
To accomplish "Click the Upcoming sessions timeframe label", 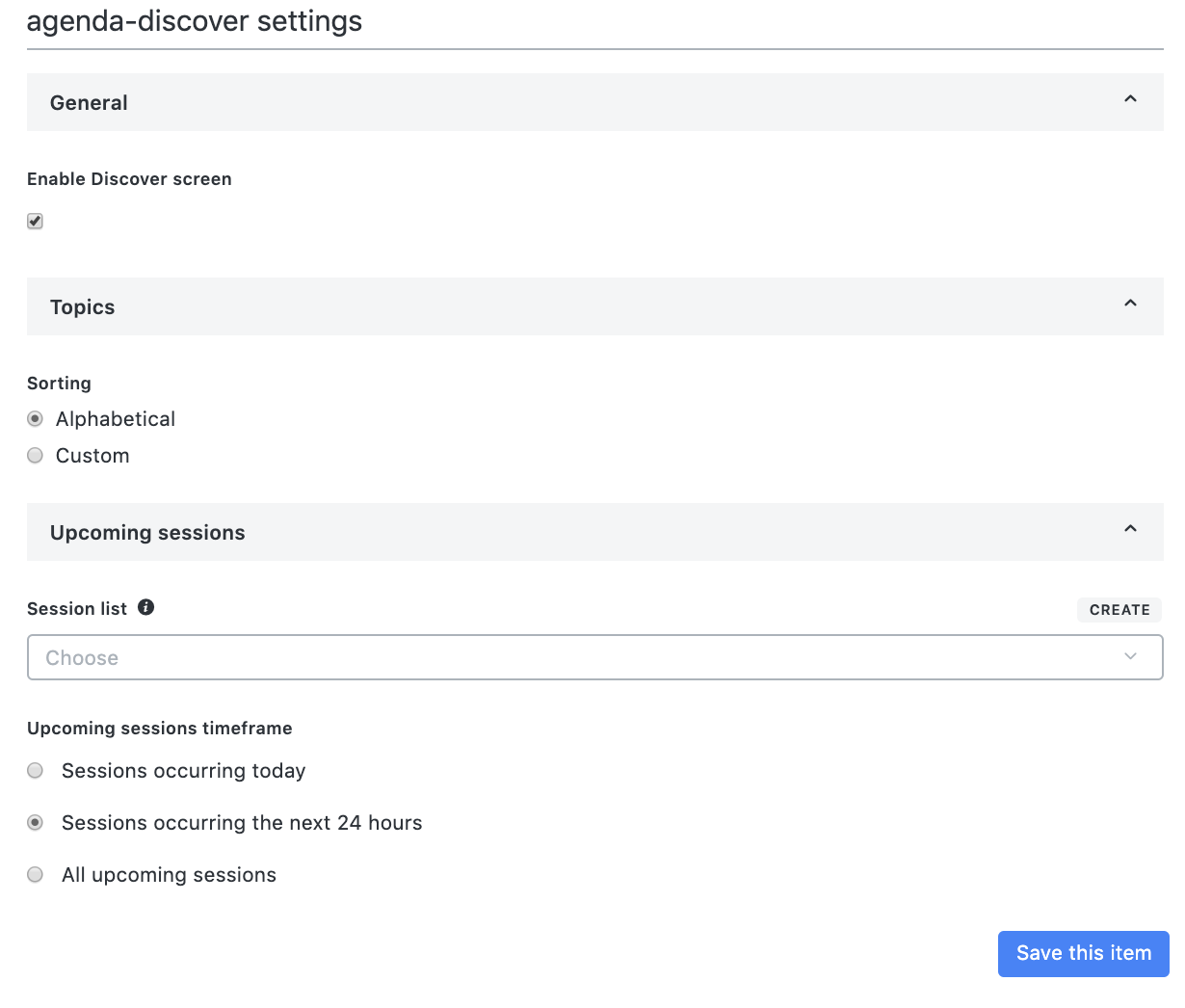I will pyautogui.click(x=160, y=729).
